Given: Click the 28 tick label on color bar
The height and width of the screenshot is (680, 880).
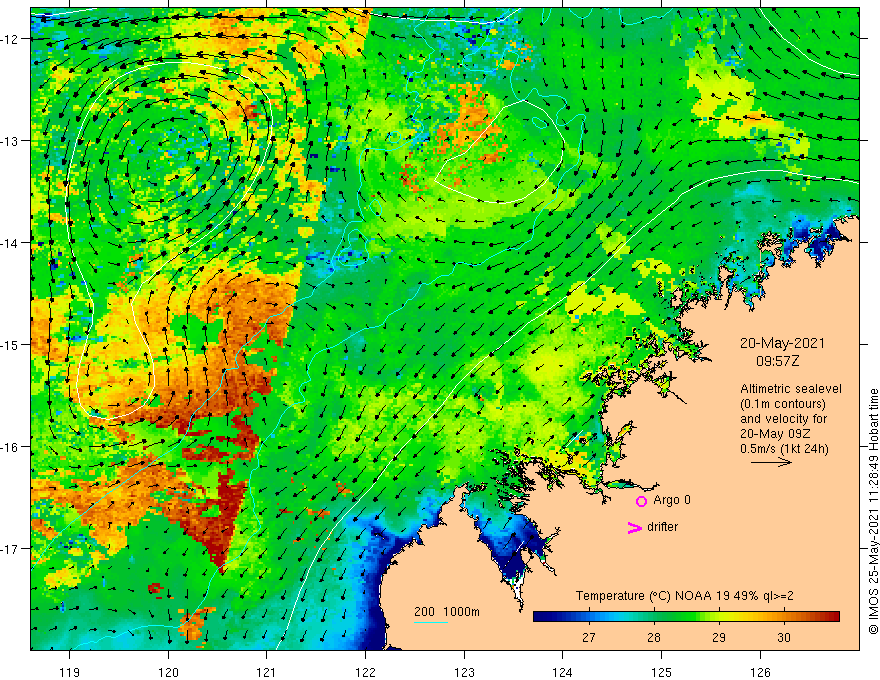Looking at the screenshot, I should click(654, 637).
